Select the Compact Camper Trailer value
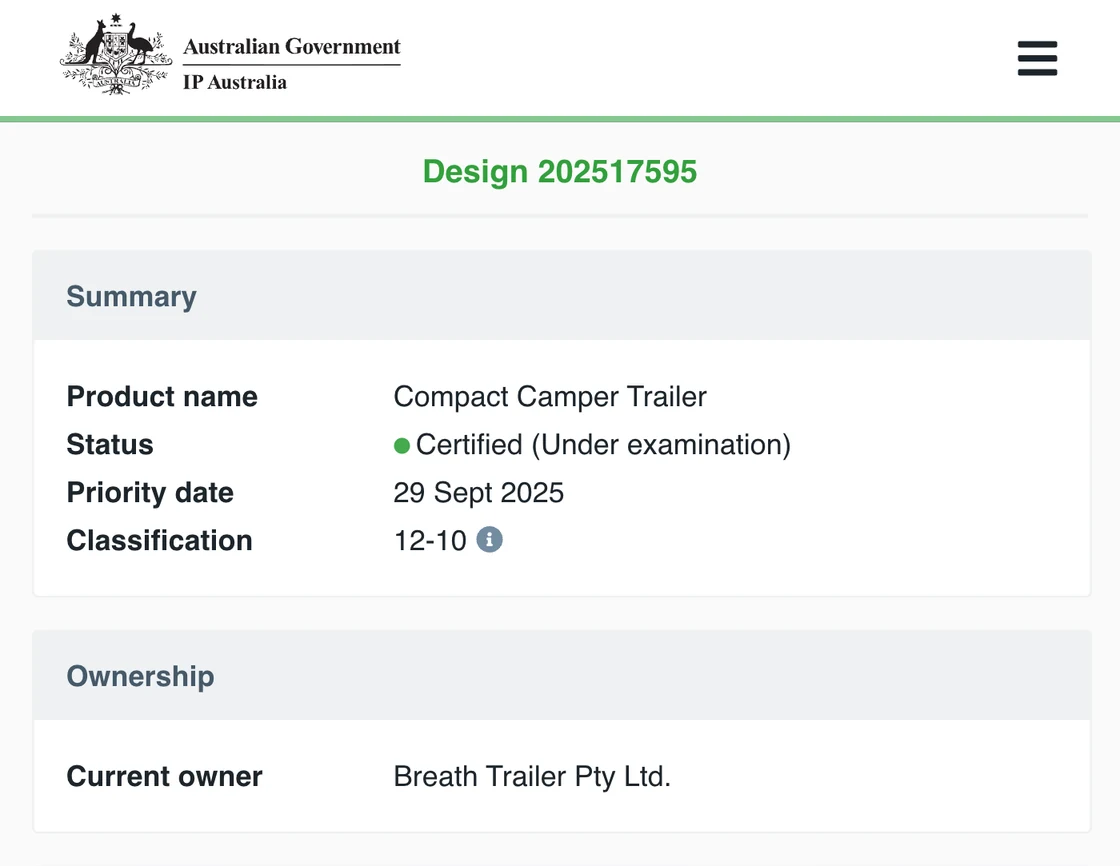 pyautogui.click(x=550, y=397)
